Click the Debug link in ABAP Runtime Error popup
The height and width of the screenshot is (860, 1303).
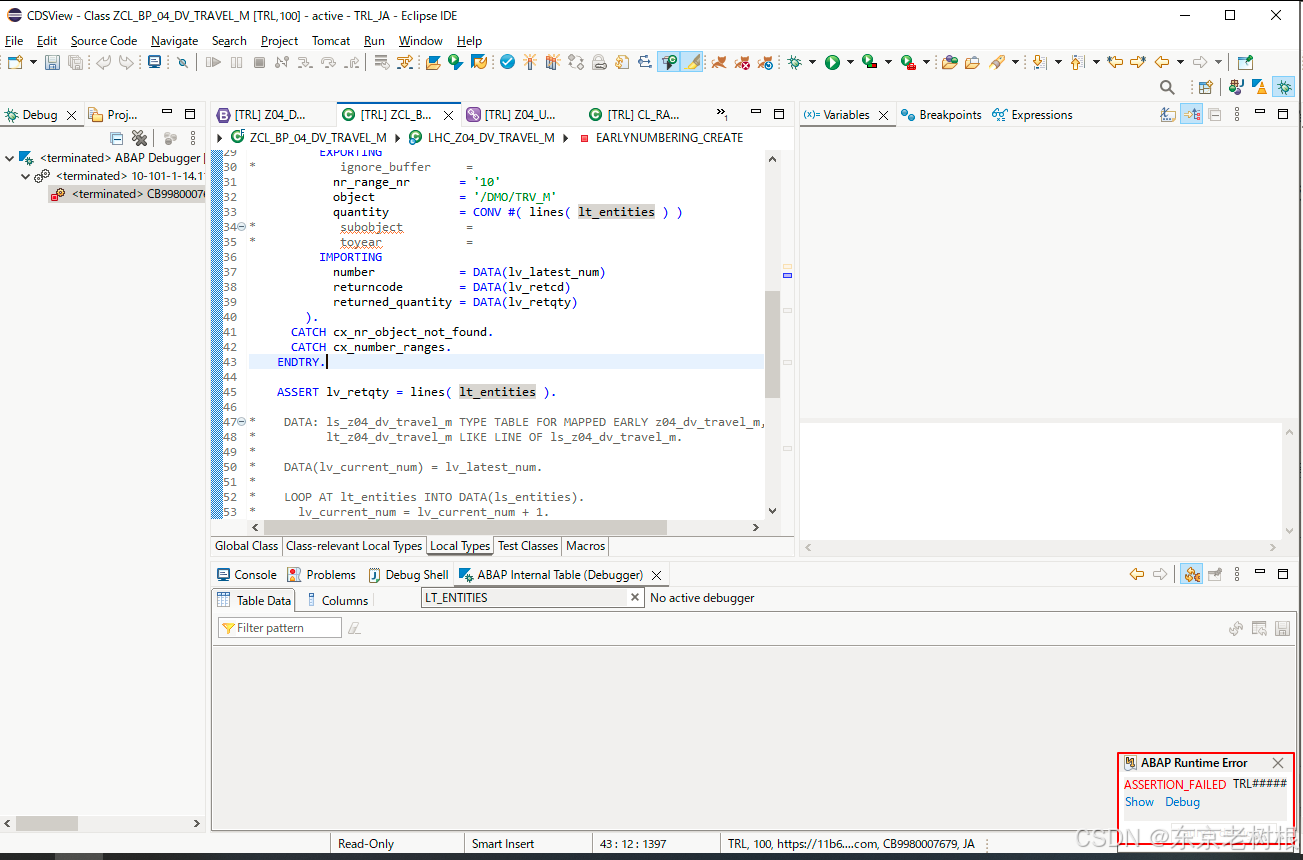click(1182, 802)
